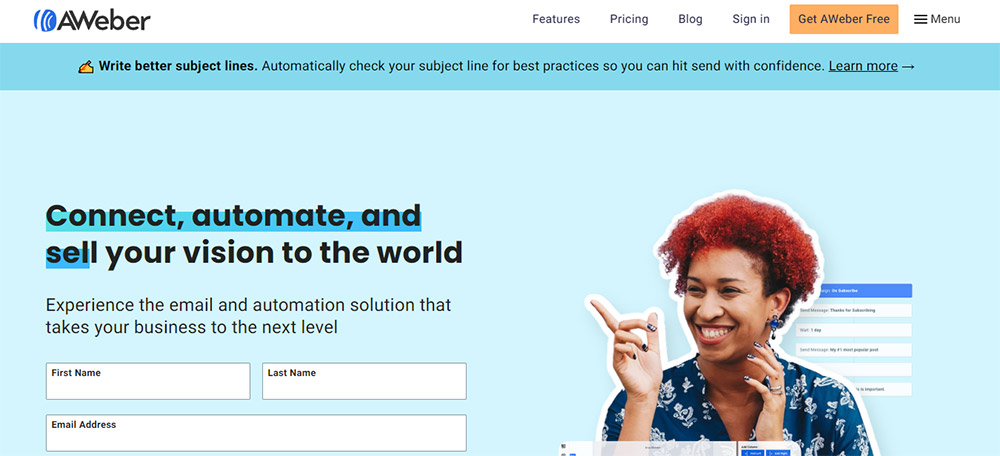Screen dimensions: 1000x456
Task: Open the Features nav item
Action: pyautogui.click(x=556, y=19)
